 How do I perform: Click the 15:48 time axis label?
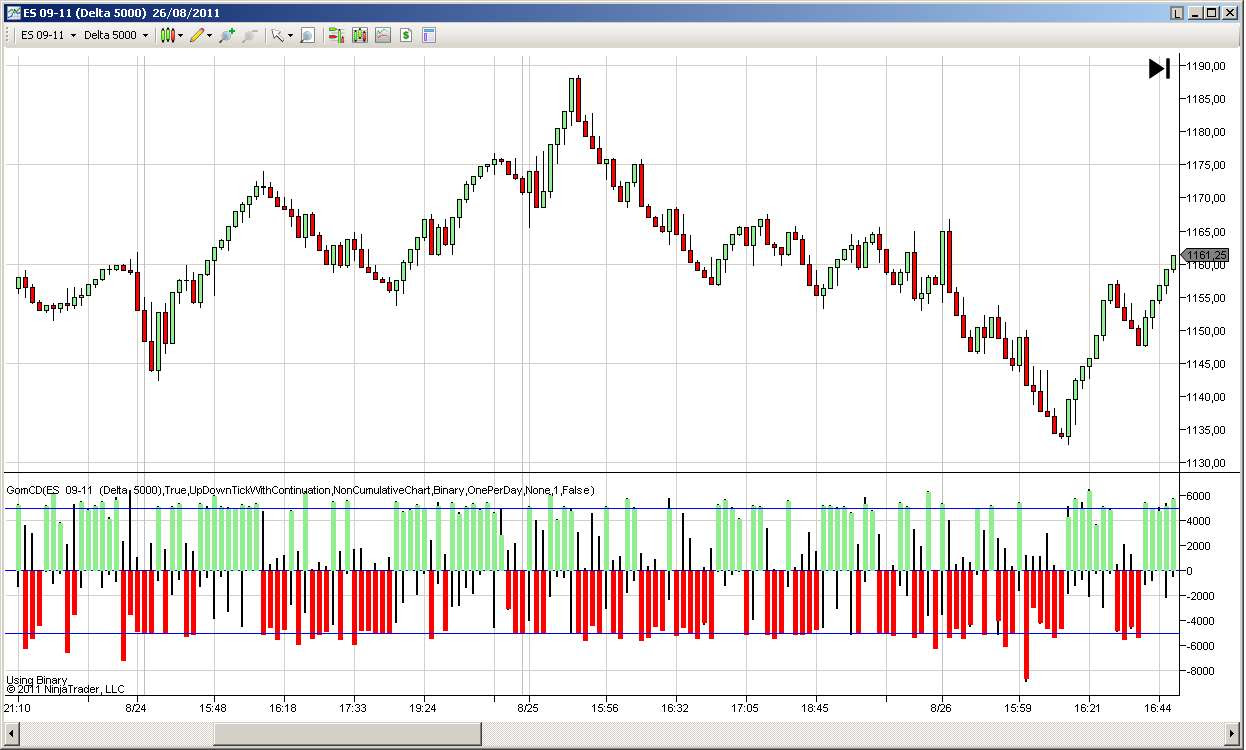[213, 708]
